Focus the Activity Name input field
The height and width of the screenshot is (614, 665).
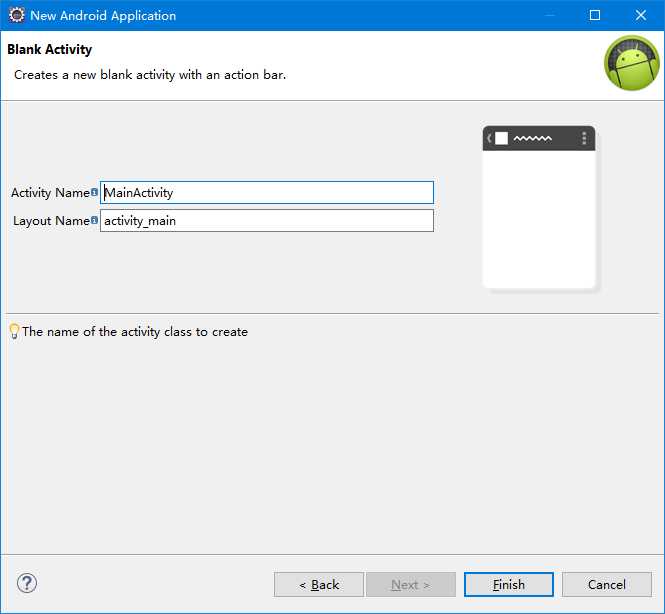[x=267, y=193]
